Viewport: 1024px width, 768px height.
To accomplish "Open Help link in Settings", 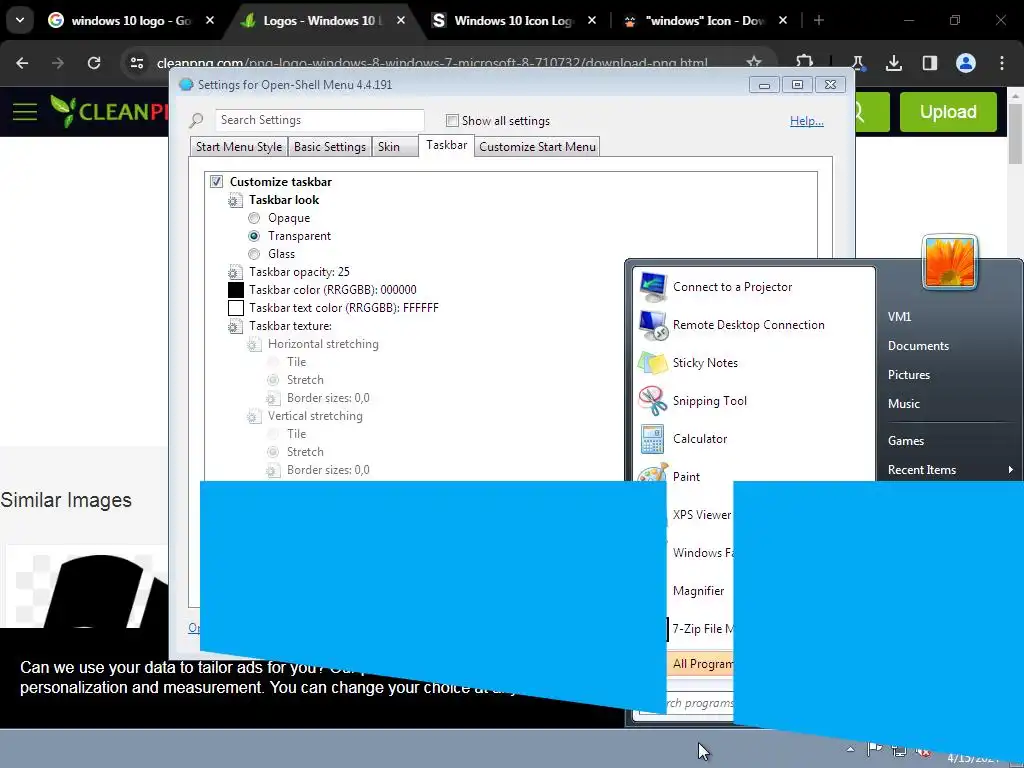I will (807, 121).
